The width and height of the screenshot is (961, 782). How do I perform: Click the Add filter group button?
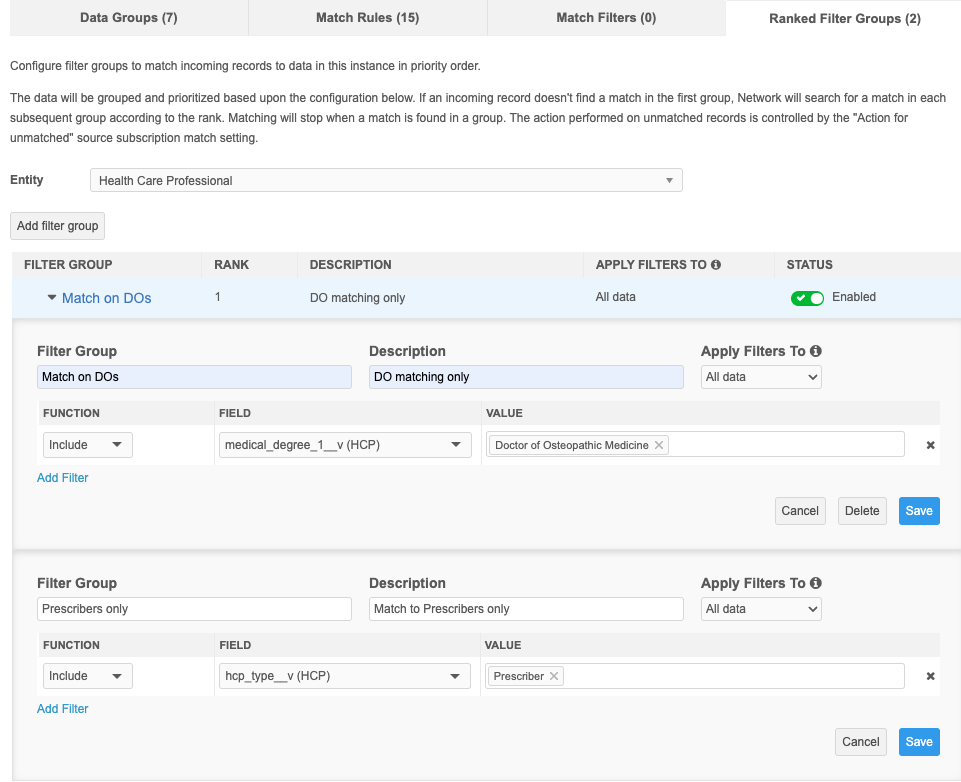point(58,226)
